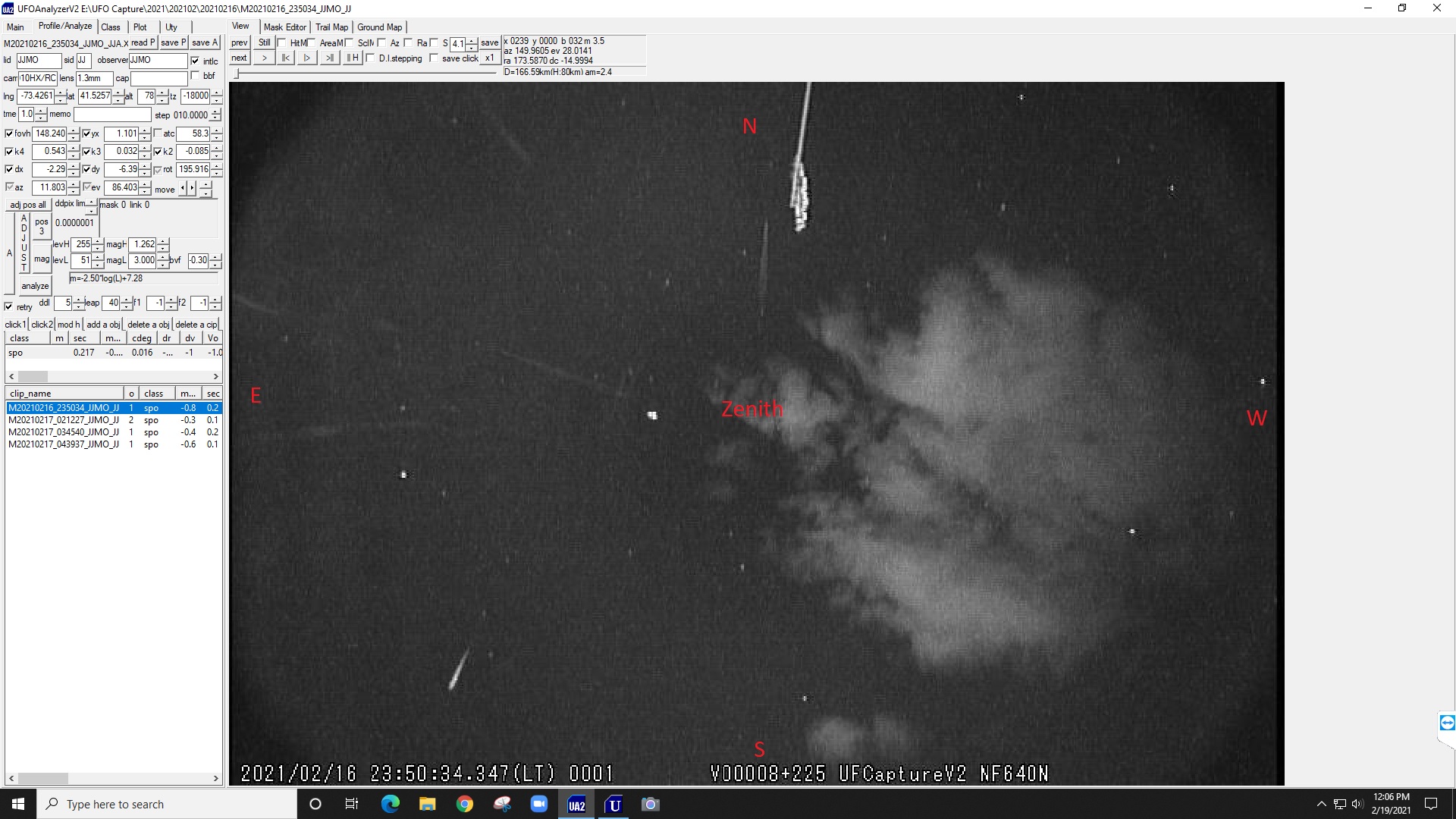Click the pause H button
This screenshot has width=1456, height=819.
point(352,58)
